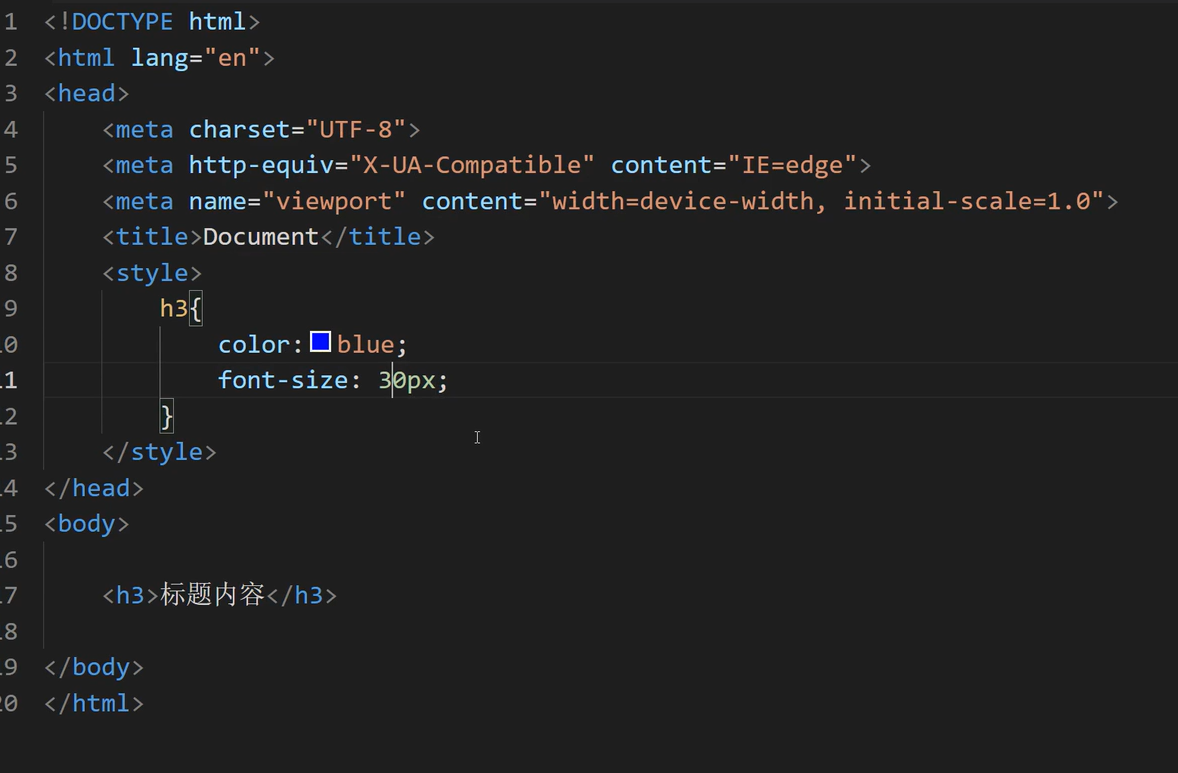Click the closing curly brace of h3 rule
This screenshot has height=773, width=1178.
pyautogui.click(x=167, y=416)
